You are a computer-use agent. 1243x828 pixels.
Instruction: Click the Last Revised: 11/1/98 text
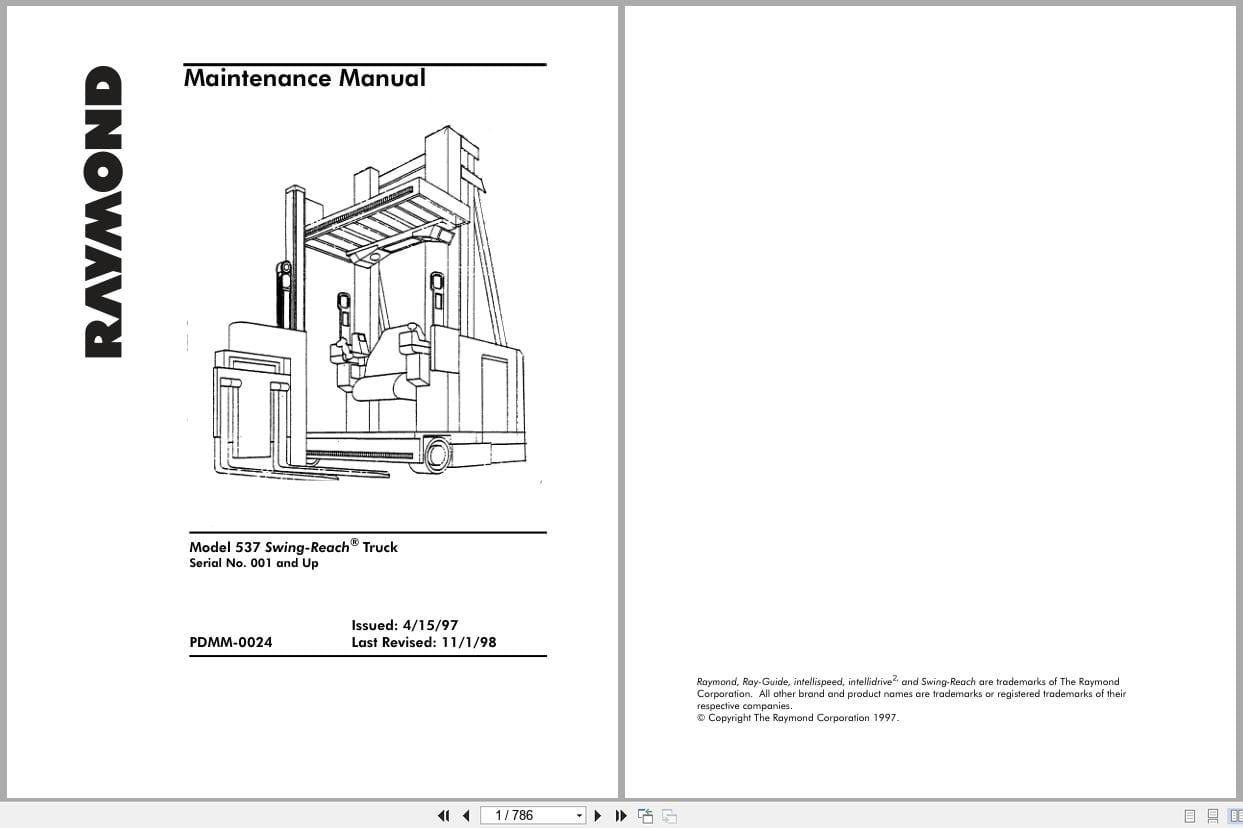424,642
